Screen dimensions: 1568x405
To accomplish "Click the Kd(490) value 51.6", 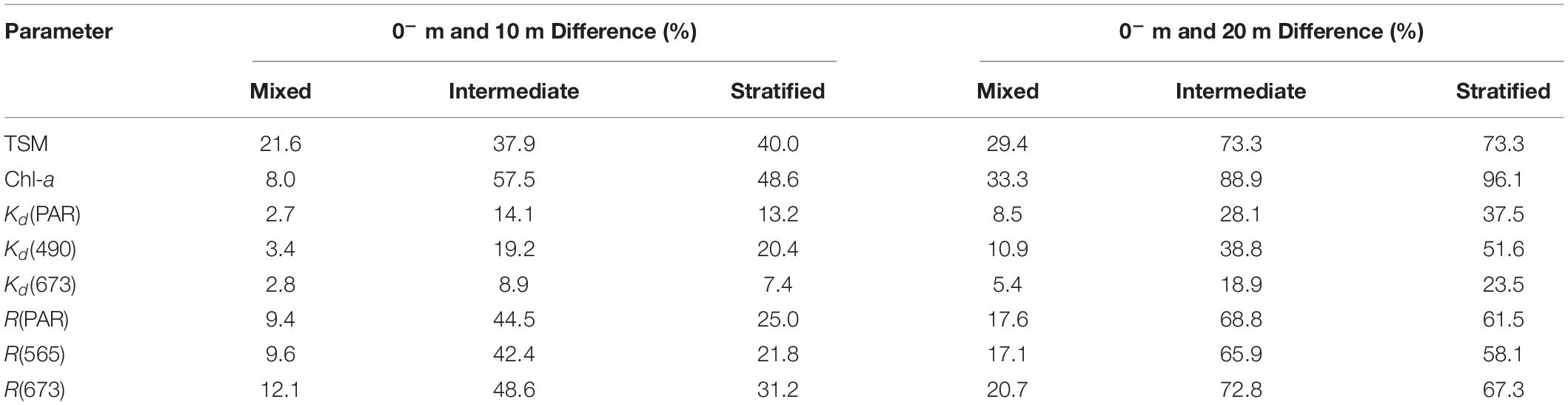I will [x=1503, y=250].
